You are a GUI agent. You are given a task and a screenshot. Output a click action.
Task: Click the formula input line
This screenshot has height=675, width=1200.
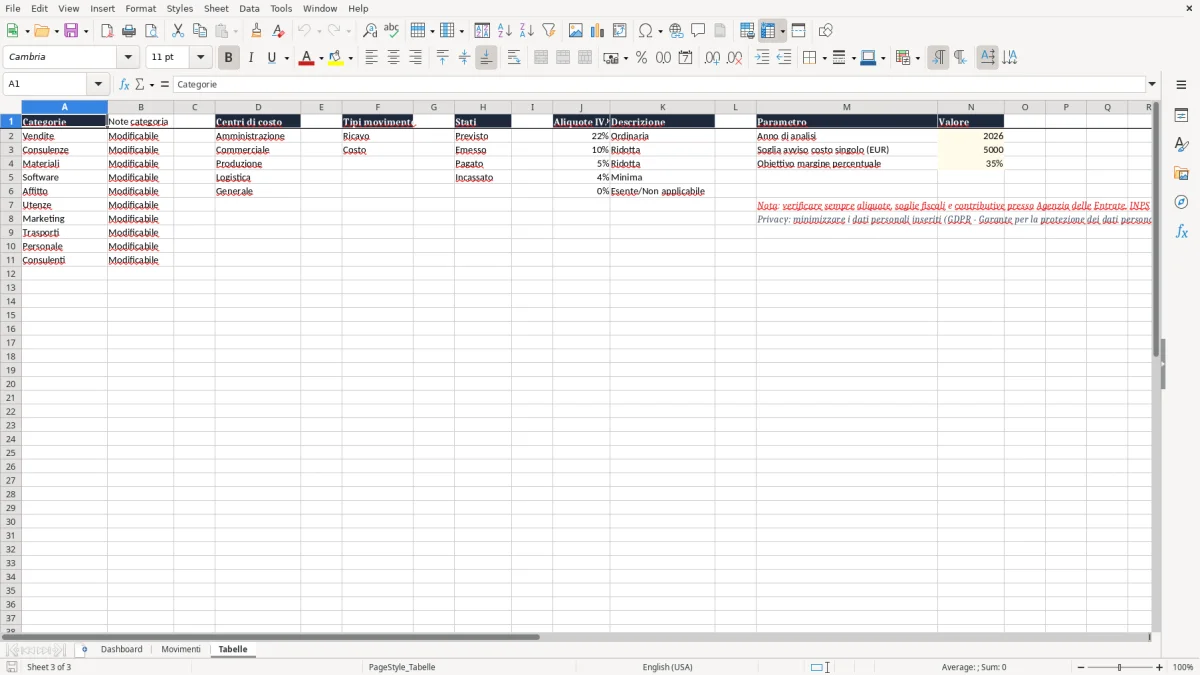pyautogui.click(x=659, y=85)
